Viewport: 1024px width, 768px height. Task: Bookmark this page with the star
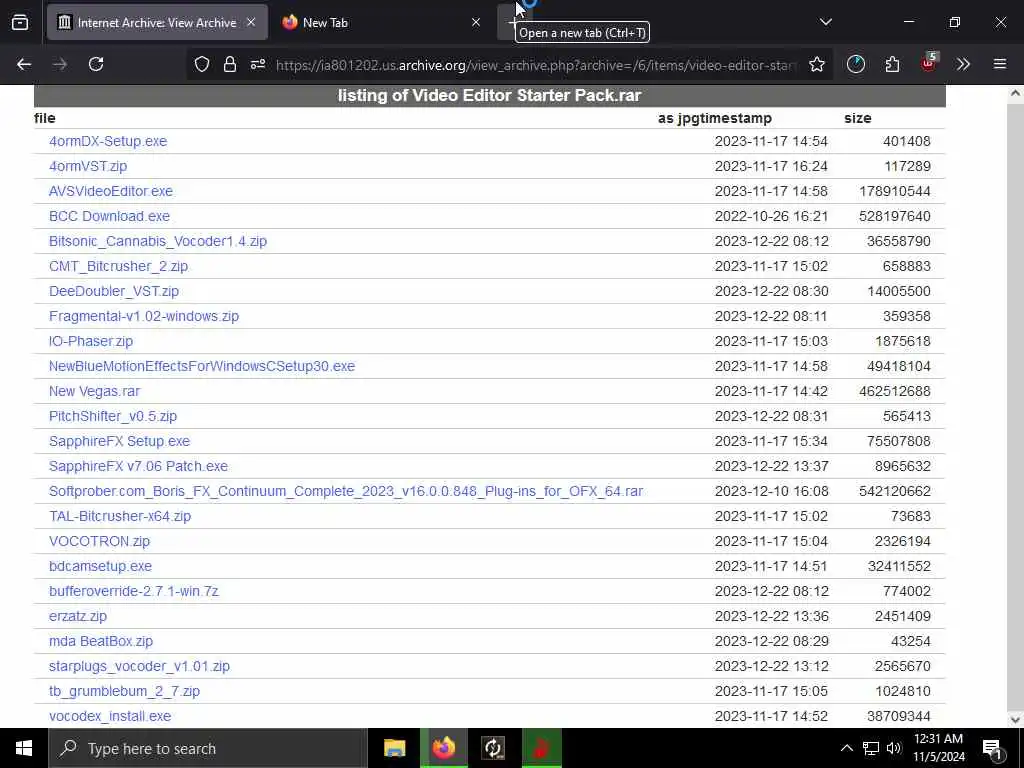coord(816,64)
